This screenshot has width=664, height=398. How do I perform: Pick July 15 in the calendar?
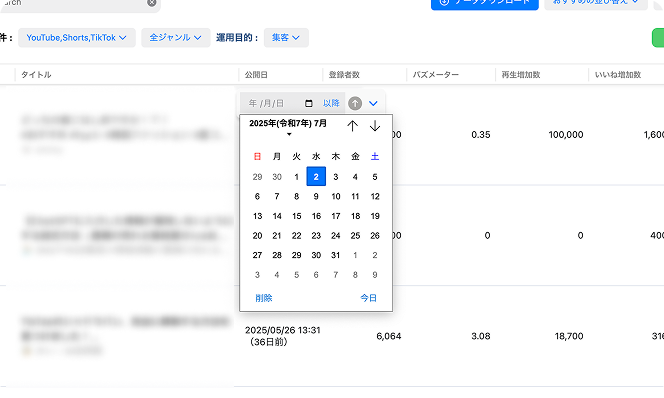296,216
